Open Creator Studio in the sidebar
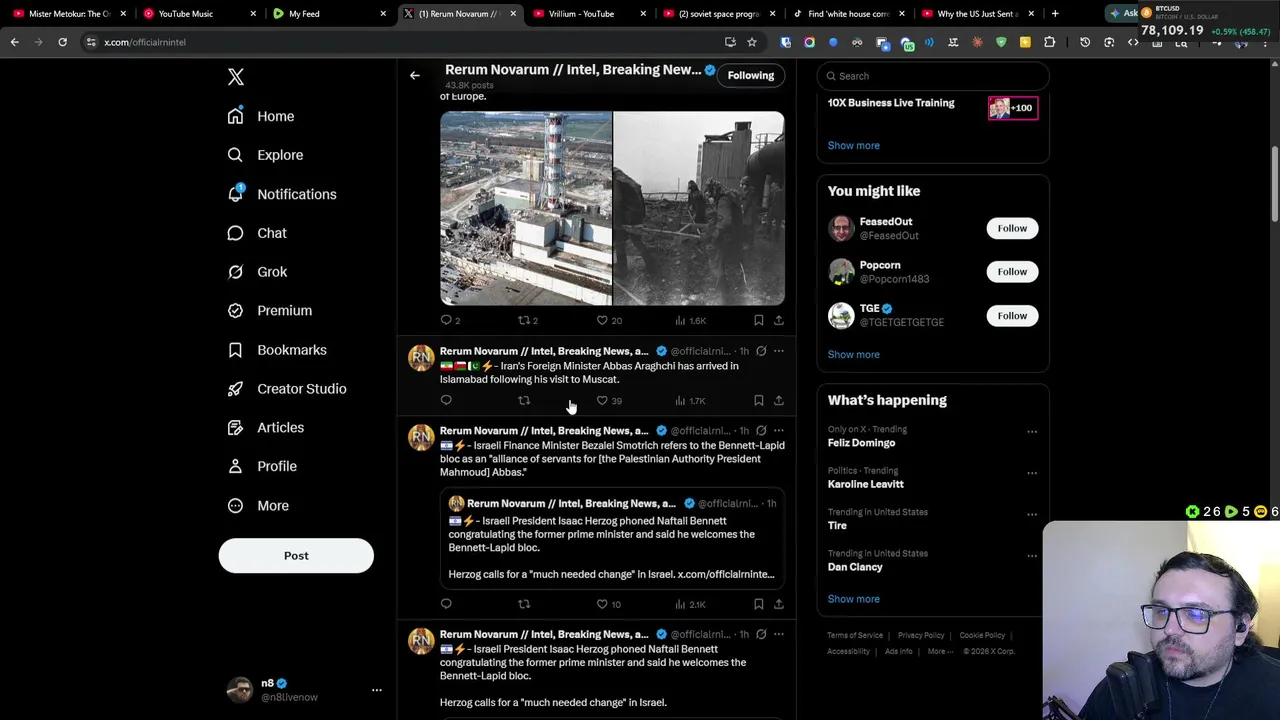 point(286,389)
